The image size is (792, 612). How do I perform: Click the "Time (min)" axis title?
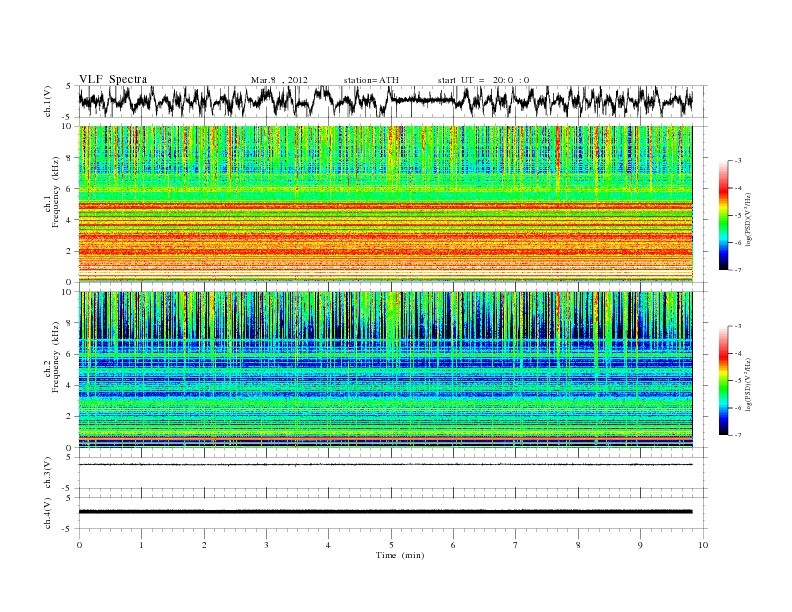click(400, 555)
